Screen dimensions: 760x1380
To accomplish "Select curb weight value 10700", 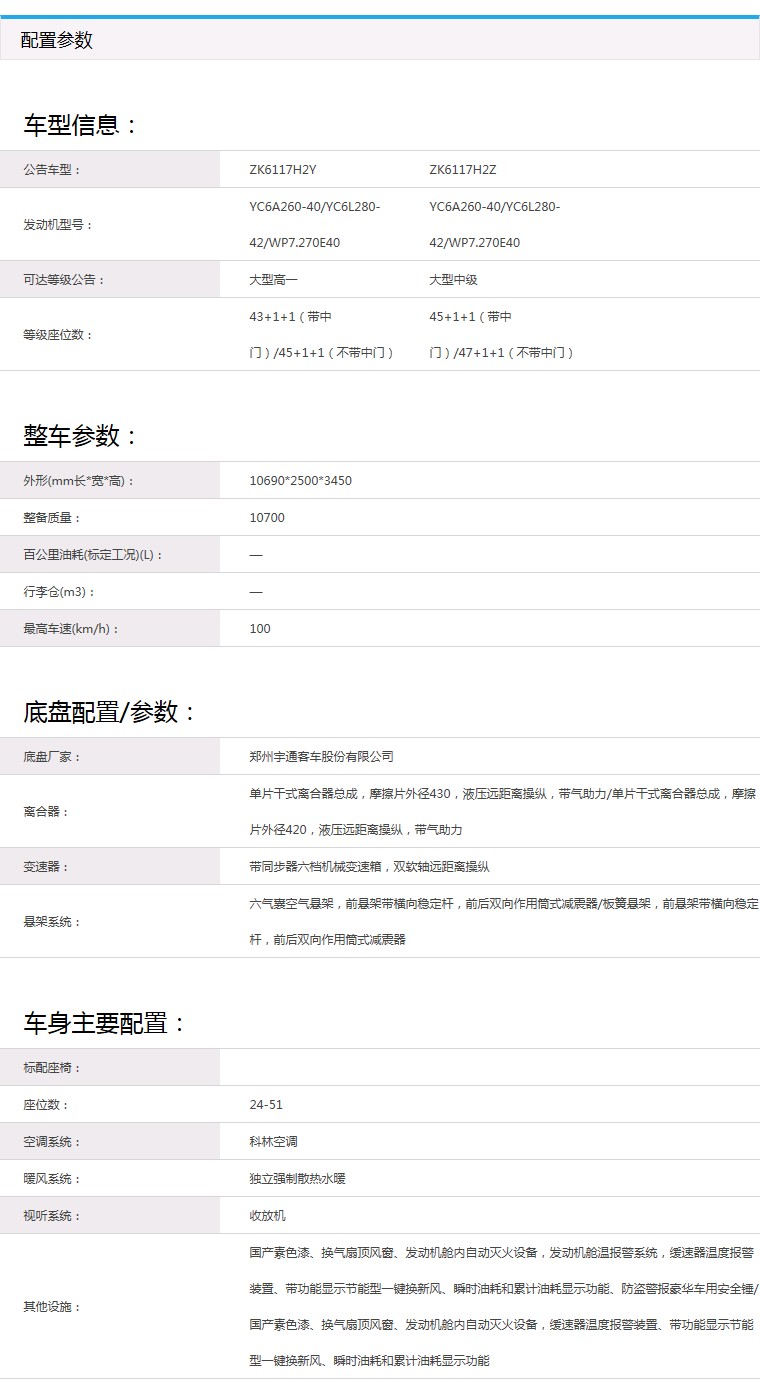I will [x=267, y=518].
